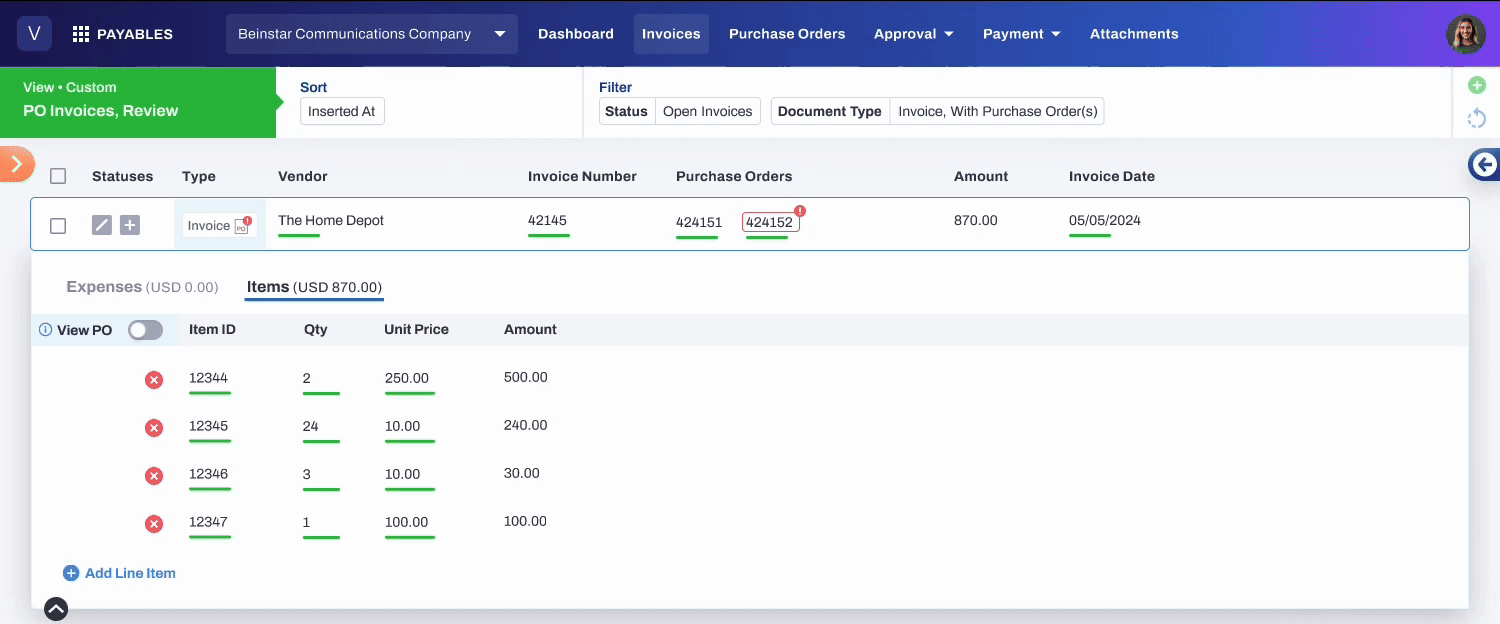This screenshot has height=624, width=1500.
Task: Click the Invoice Date column header
Action: pyautogui.click(x=1112, y=176)
